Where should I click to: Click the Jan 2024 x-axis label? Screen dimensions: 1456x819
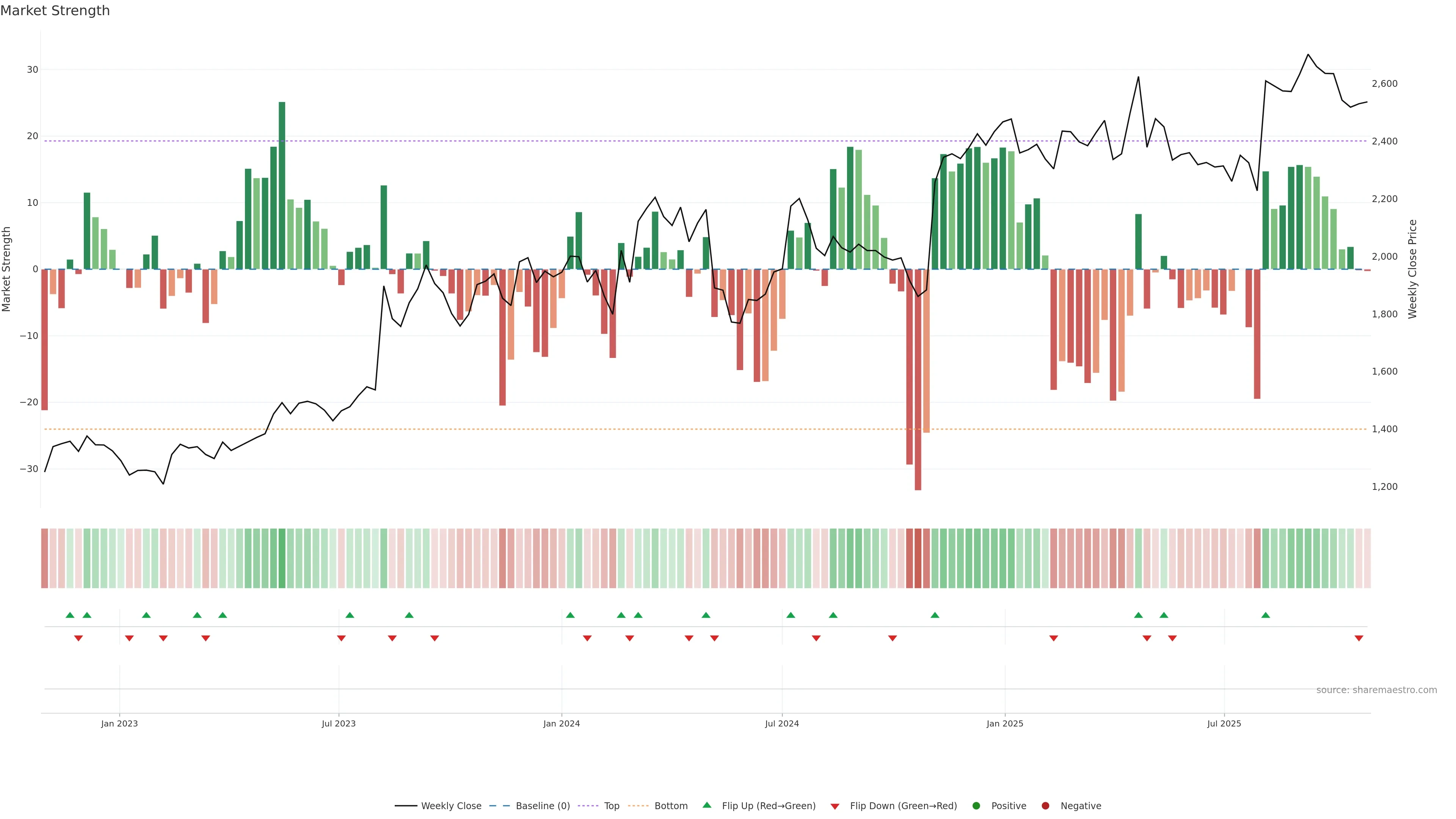click(x=561, y=723)
